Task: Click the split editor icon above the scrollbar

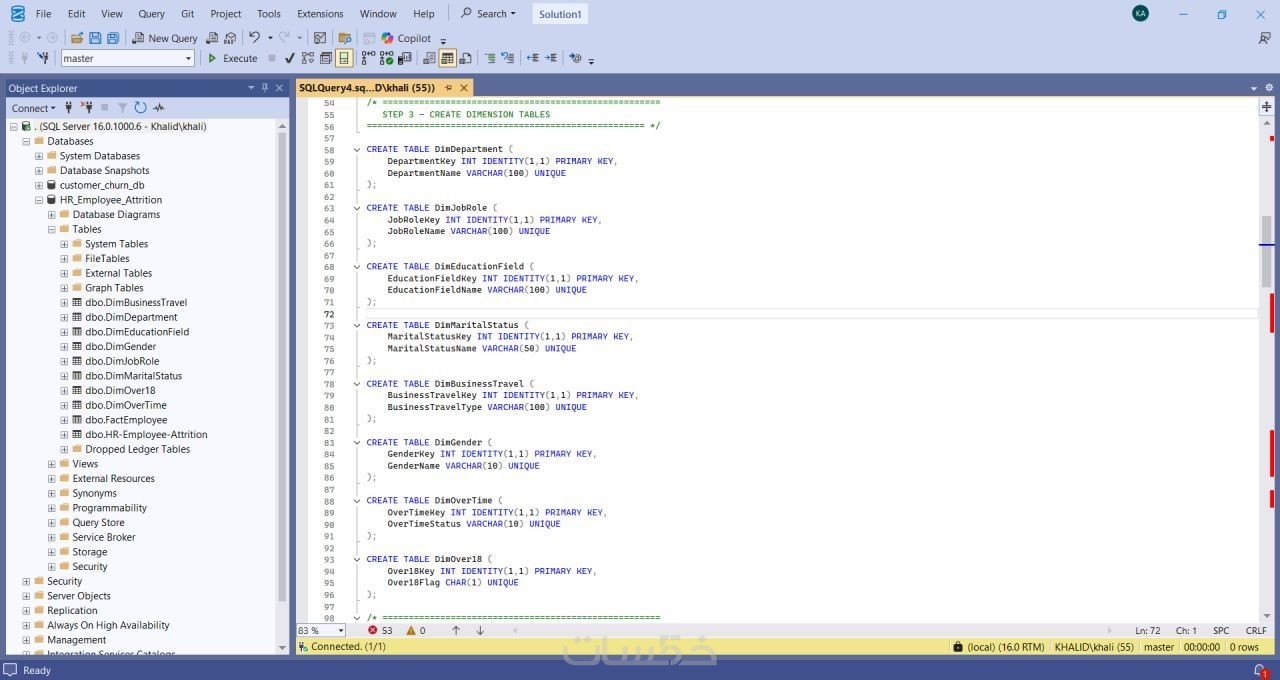Action: (1267, 106)
